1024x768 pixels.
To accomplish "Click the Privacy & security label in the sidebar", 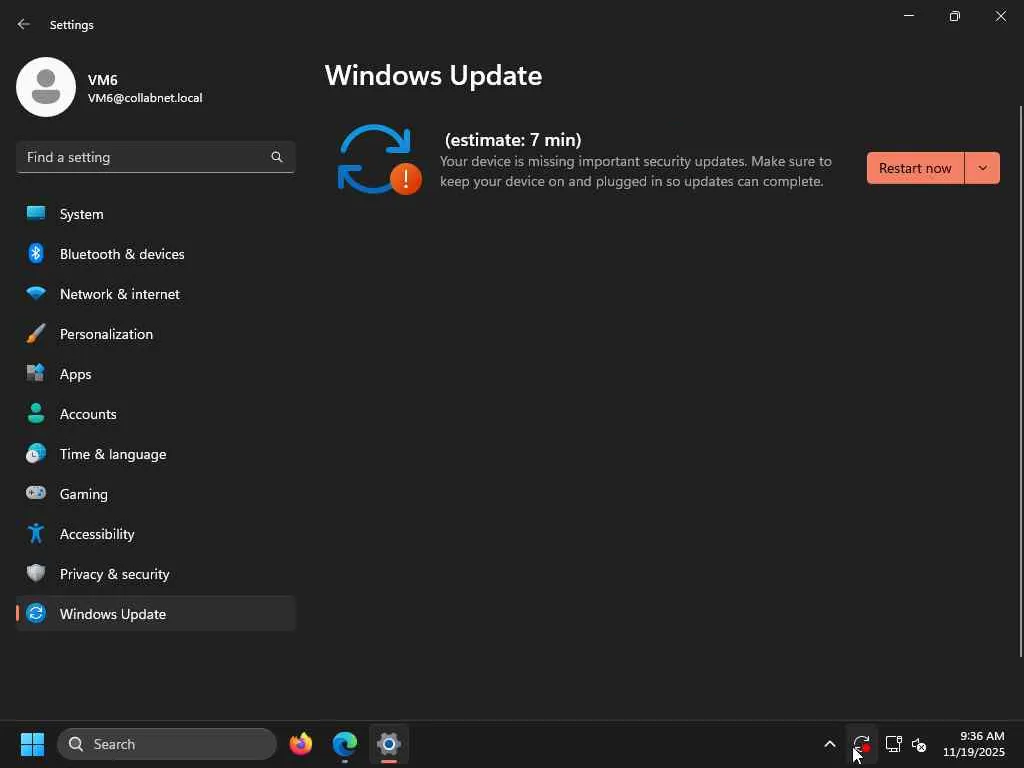I will point(114,574).
